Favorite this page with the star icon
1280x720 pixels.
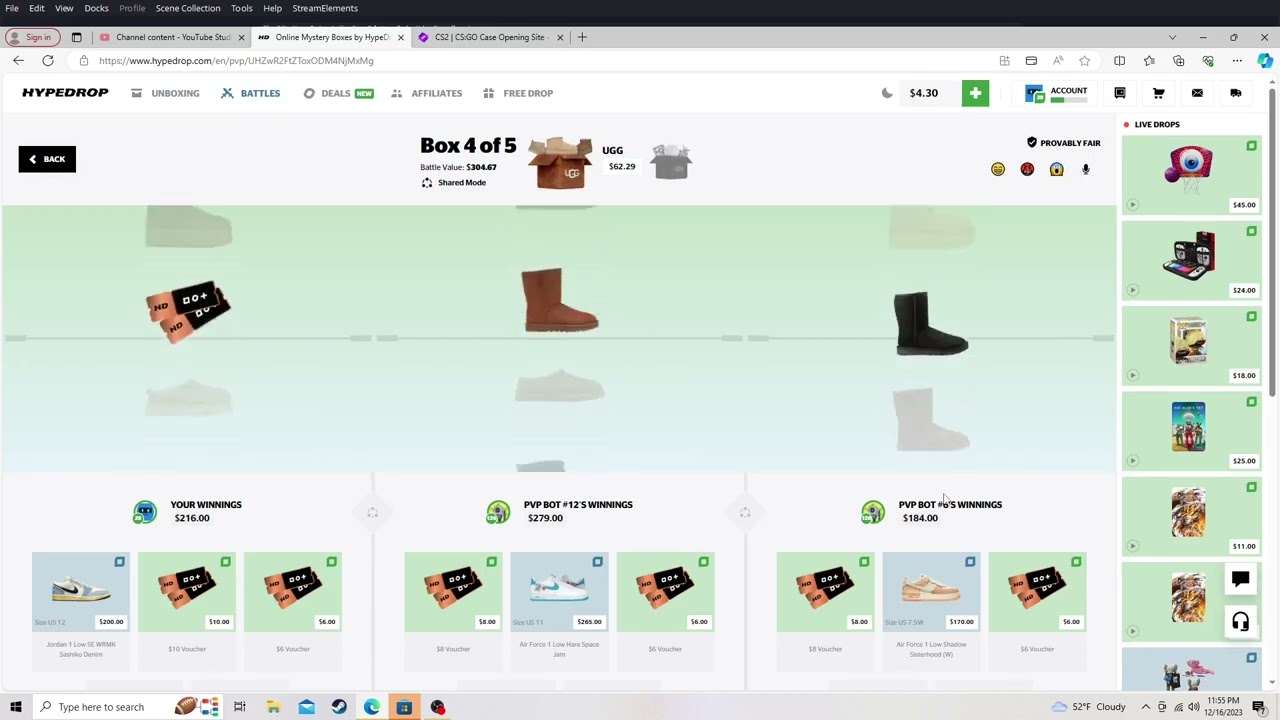[1084, 61]
